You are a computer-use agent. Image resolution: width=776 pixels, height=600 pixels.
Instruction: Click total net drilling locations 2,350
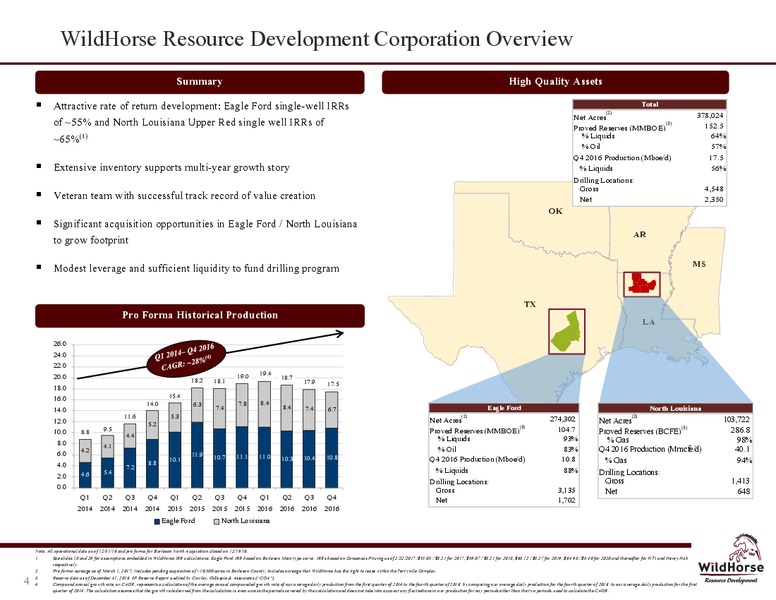(714, 200)
